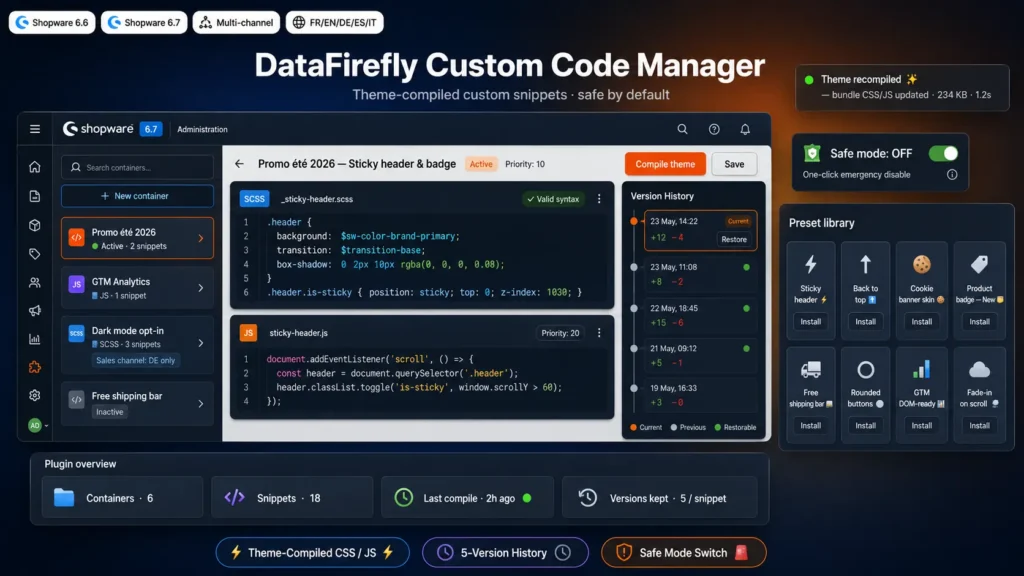Select the FR/EN/DE/ES/IT languages tab
Image resolution: width=1024 pixels, height=576 pixels.
334,22
